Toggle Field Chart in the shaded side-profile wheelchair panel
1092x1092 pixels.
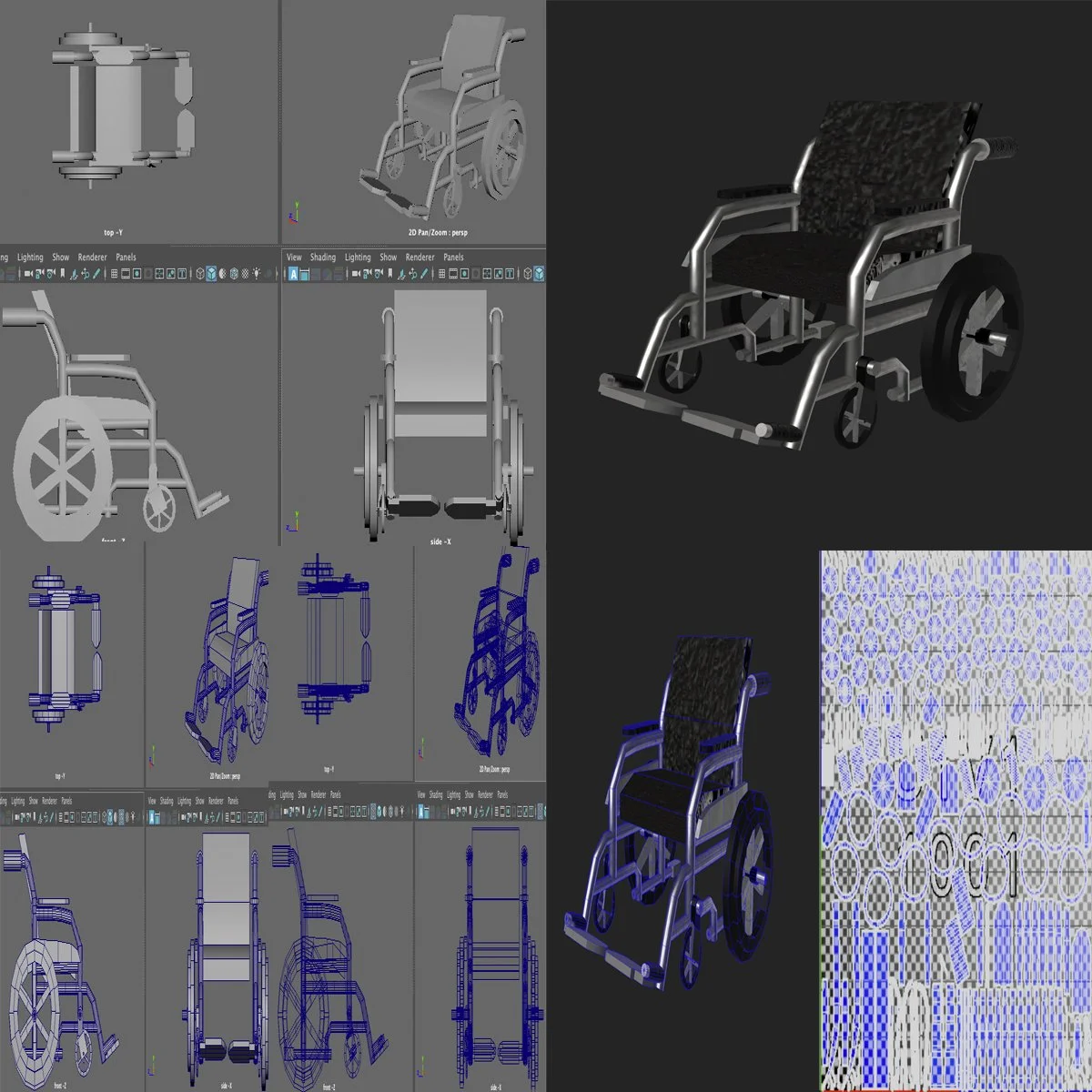(x=159, y=274)
